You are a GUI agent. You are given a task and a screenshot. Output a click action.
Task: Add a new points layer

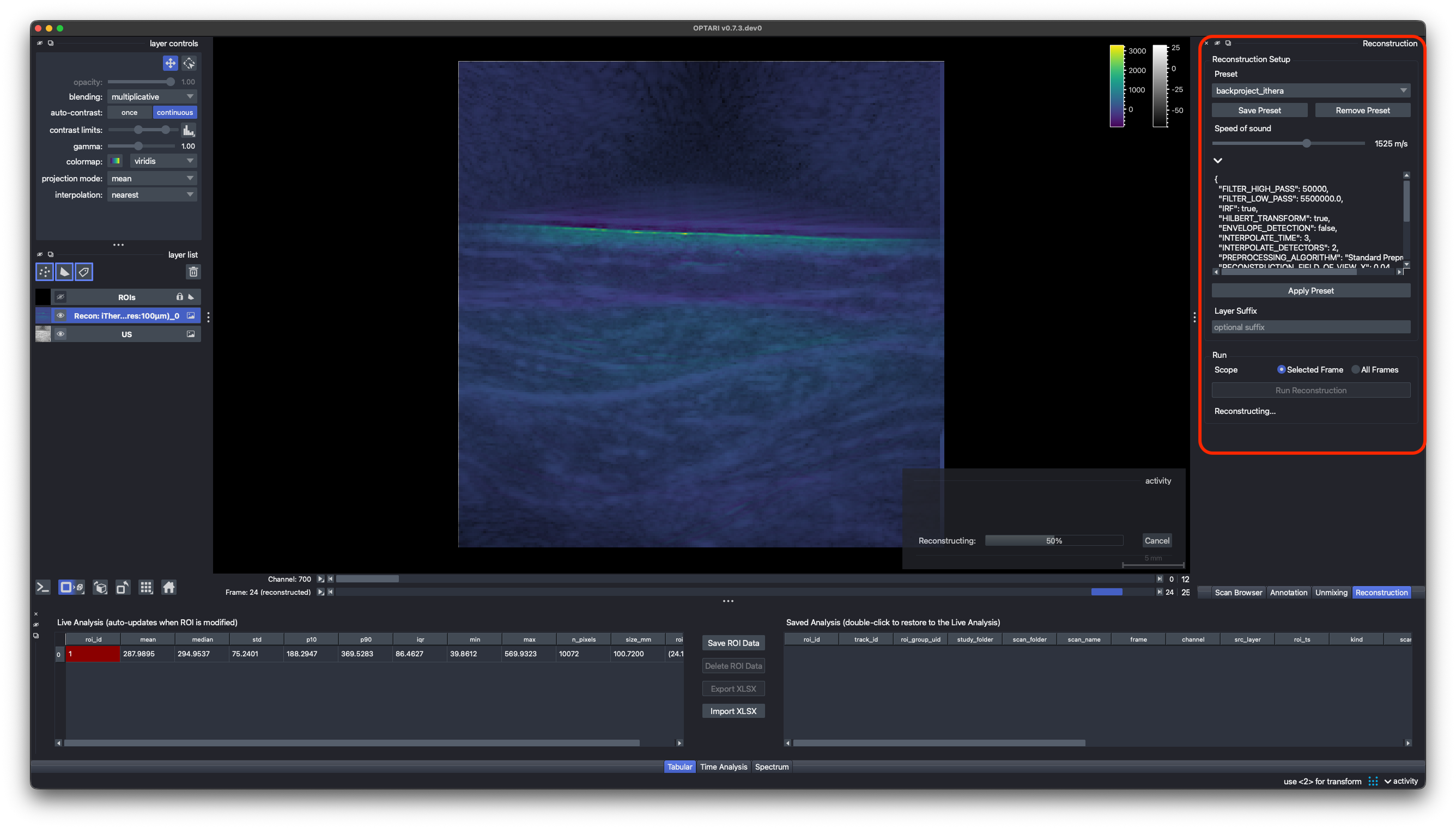point(45,272)
